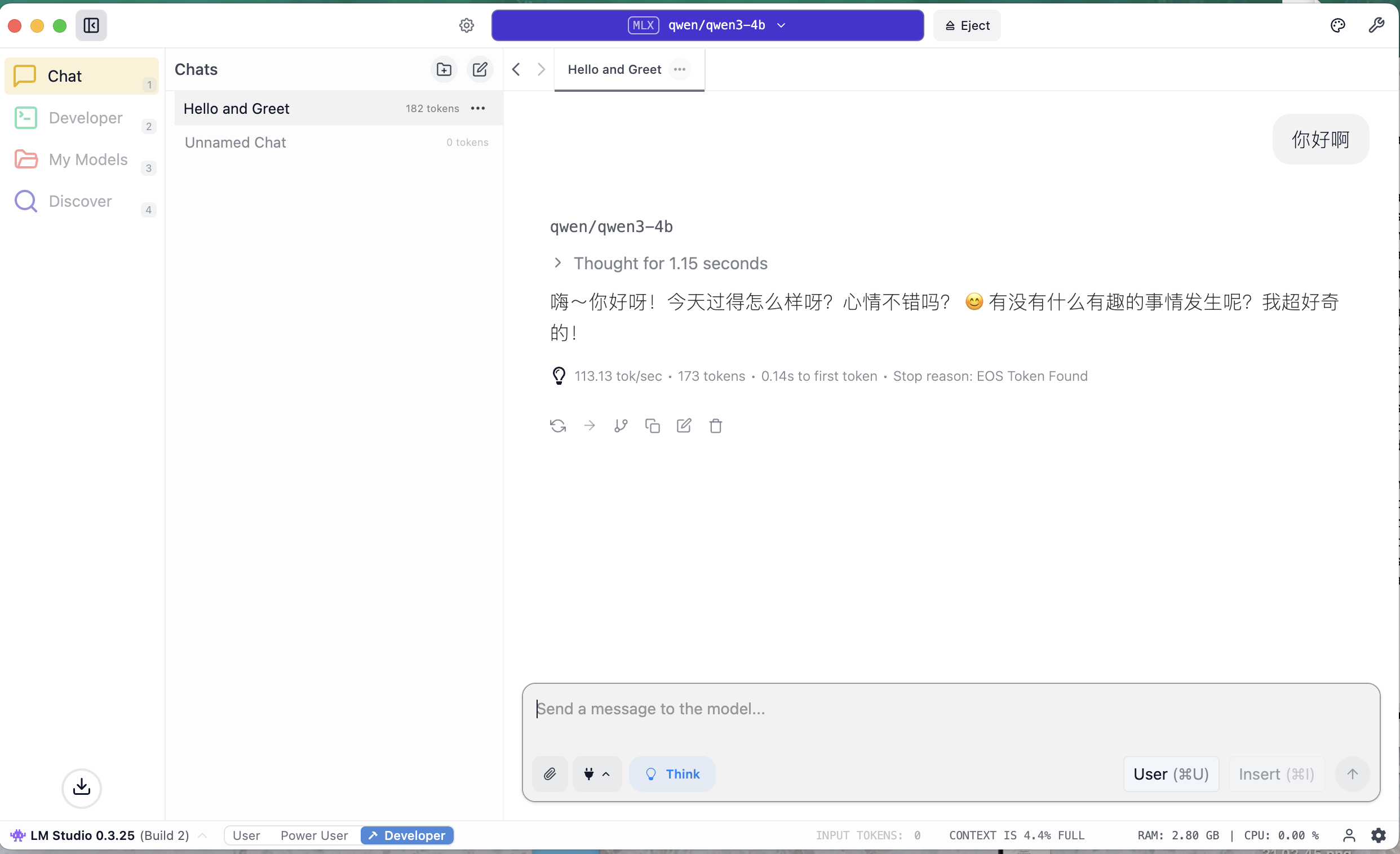The height and width of the screenshot is (854, 1400).
Task: Click the Chats panel heading
Action: click(196, 69)
